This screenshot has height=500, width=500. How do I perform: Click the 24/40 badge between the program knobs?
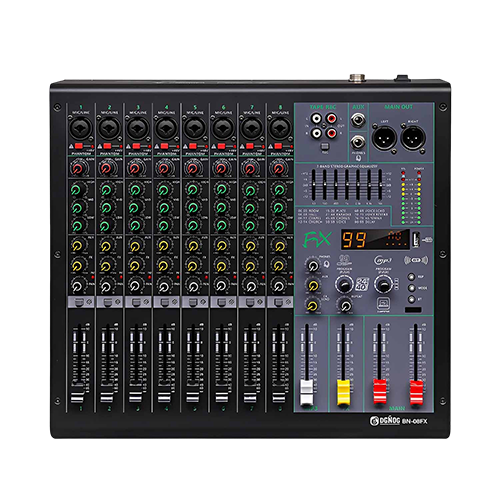[362, 284]
